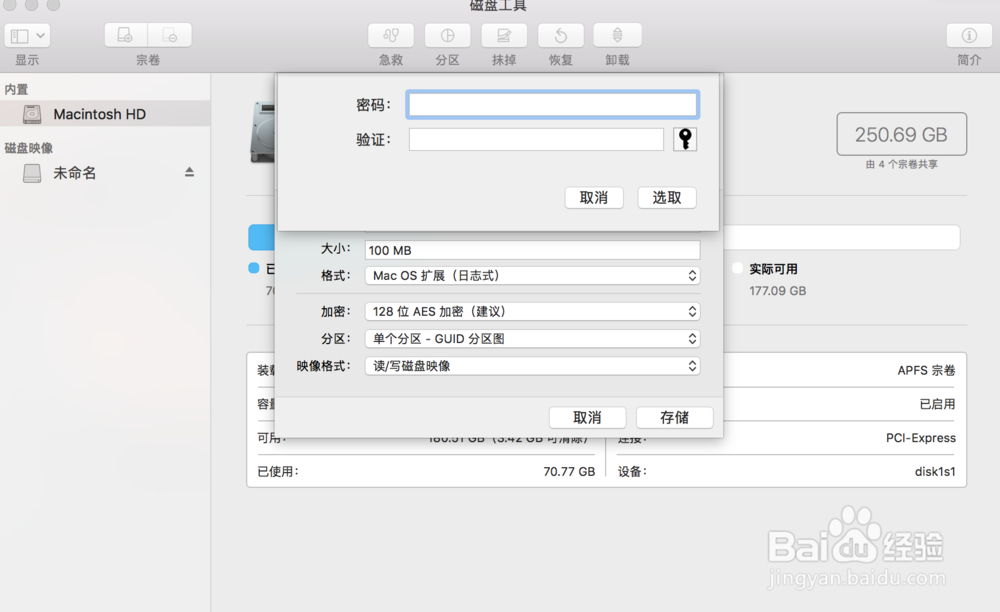The width and height of the screenshot is (1000, 612).
Task: Click the remove volume toolbar icon
Action: [x=170, y=35]
